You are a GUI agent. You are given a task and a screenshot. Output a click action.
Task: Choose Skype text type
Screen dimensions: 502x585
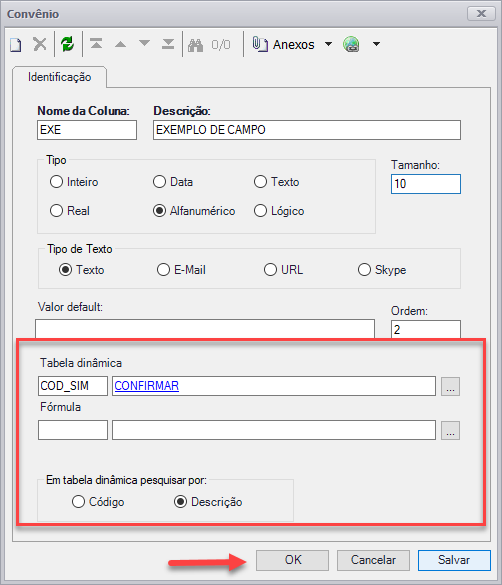pyautogui.click(x=382, y=270)
